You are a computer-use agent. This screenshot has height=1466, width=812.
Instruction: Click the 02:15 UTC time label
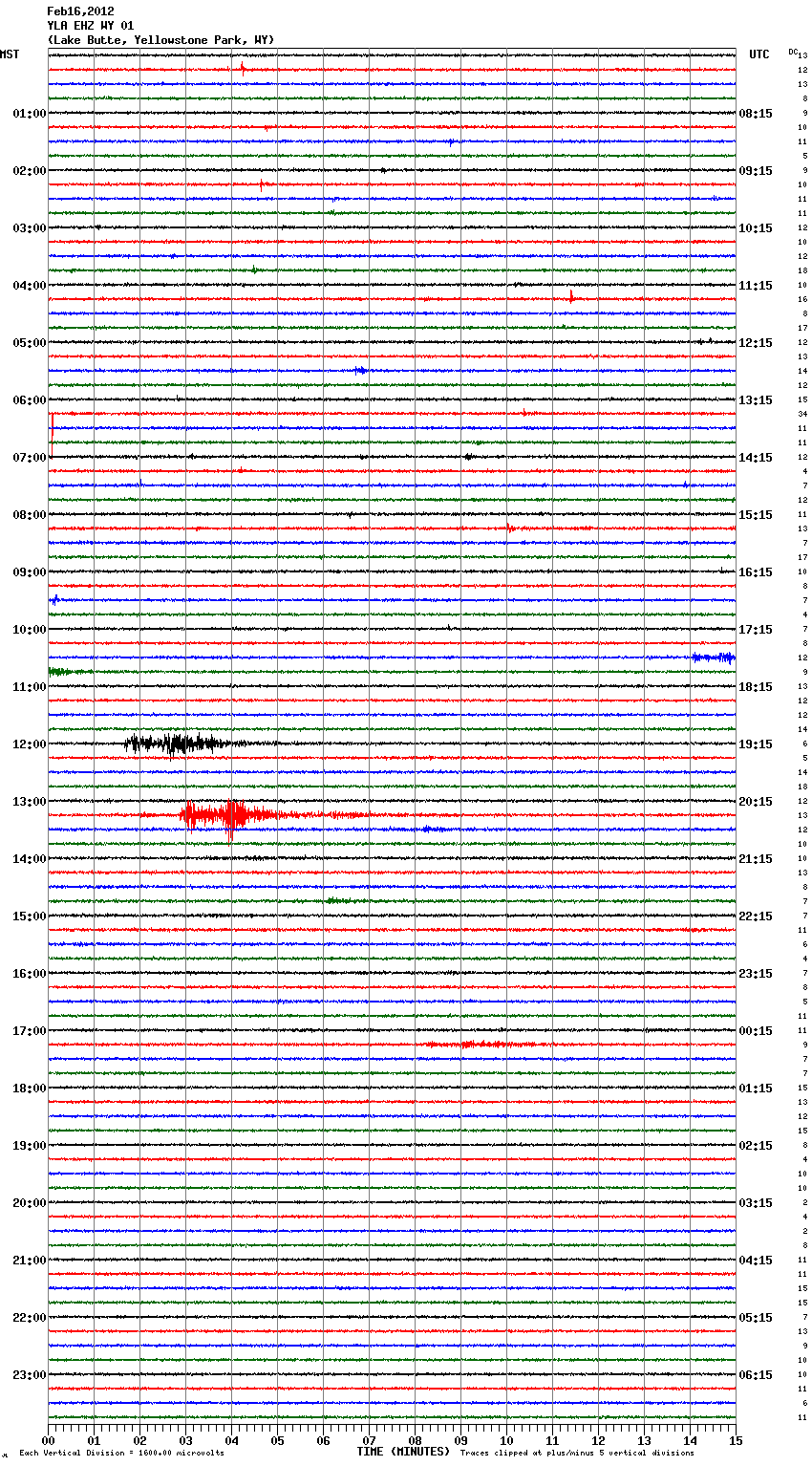tap(756, 1146)
